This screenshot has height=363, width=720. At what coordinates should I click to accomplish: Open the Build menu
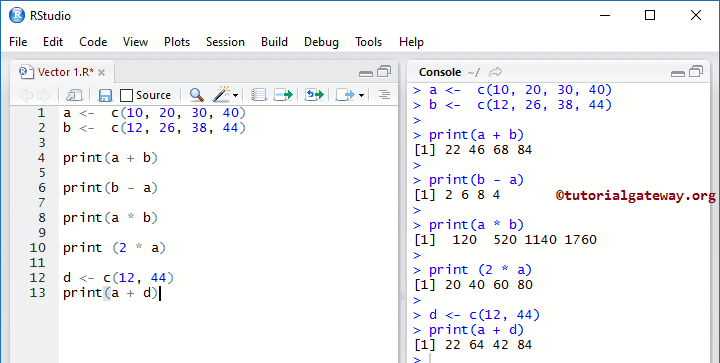tap(274, 42)
